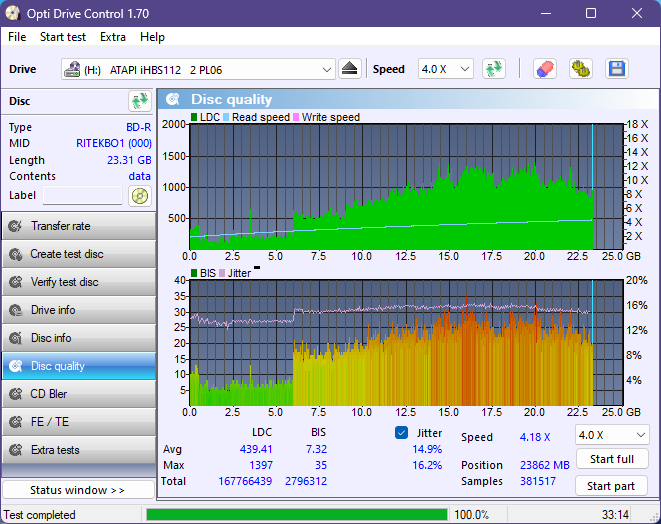Screen dimensions: 661x524
Task: Click the refresh drive icon next to Speed
Action: pos(494,69)
